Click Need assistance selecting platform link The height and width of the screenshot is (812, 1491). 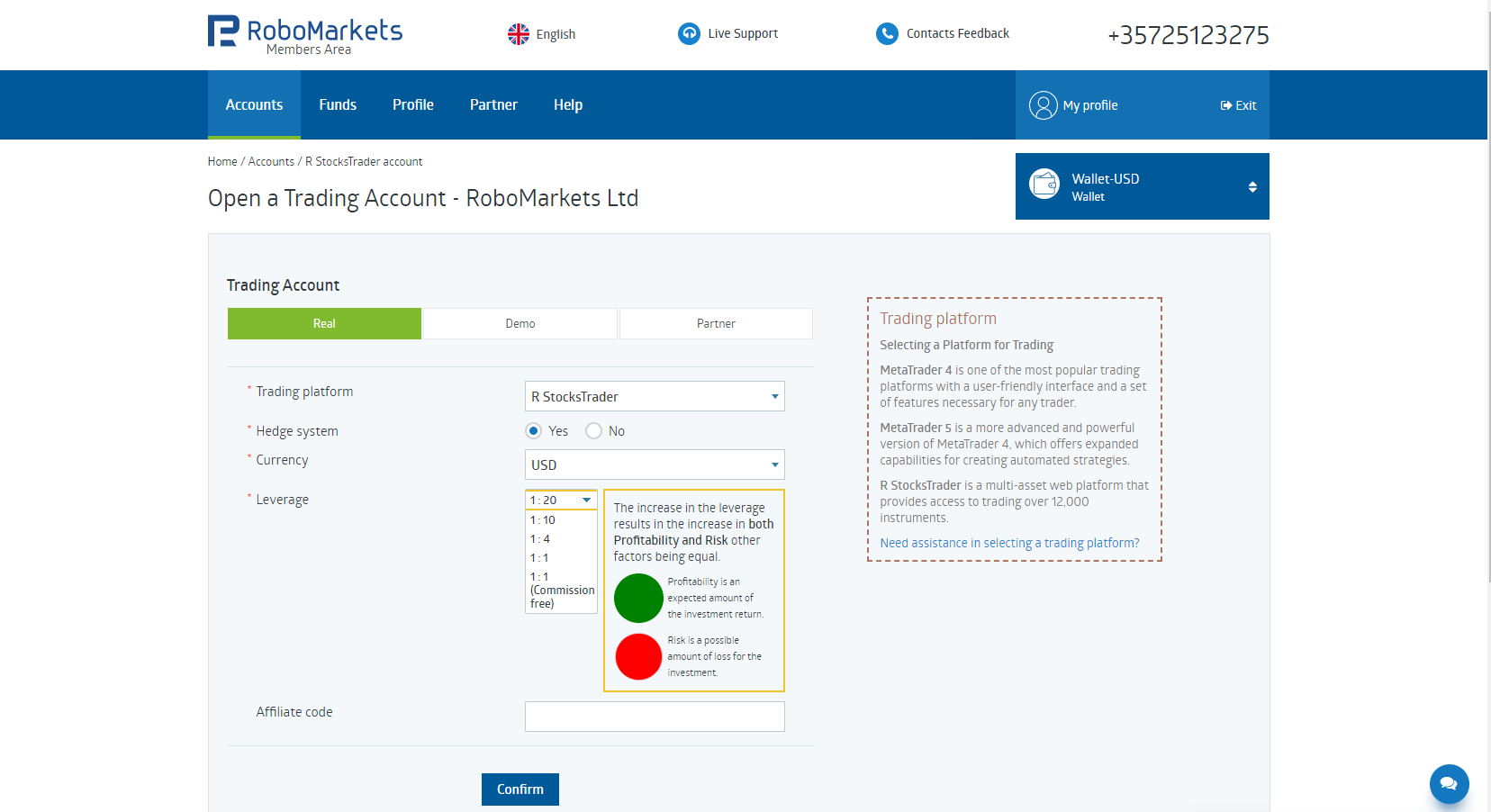click(1009, 543)
